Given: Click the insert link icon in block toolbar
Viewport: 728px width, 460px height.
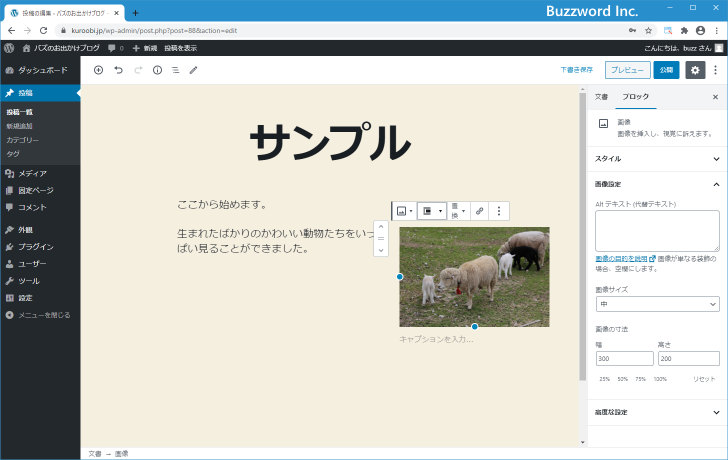Looking at the screenshot, I should pyautogui.click(x=479, y=211).
